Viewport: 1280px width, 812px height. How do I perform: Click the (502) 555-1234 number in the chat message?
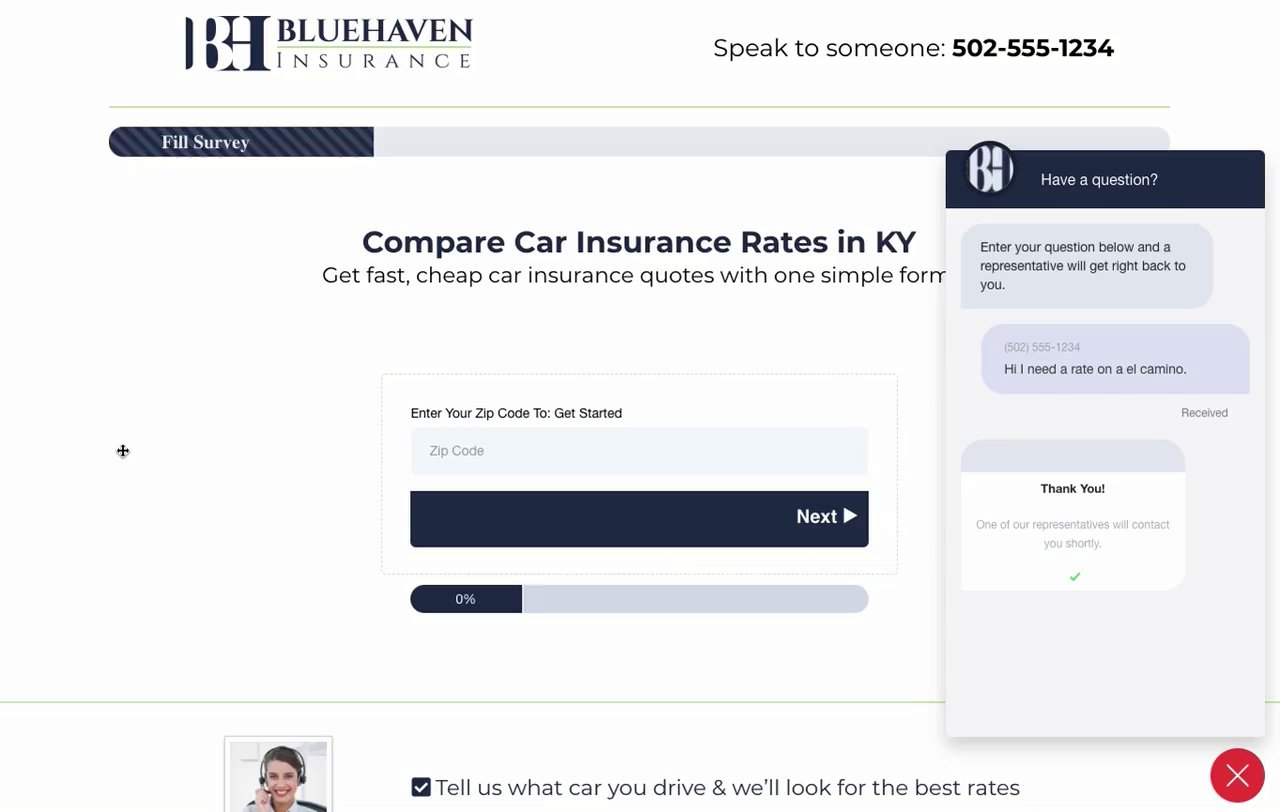click(1042, 347)
